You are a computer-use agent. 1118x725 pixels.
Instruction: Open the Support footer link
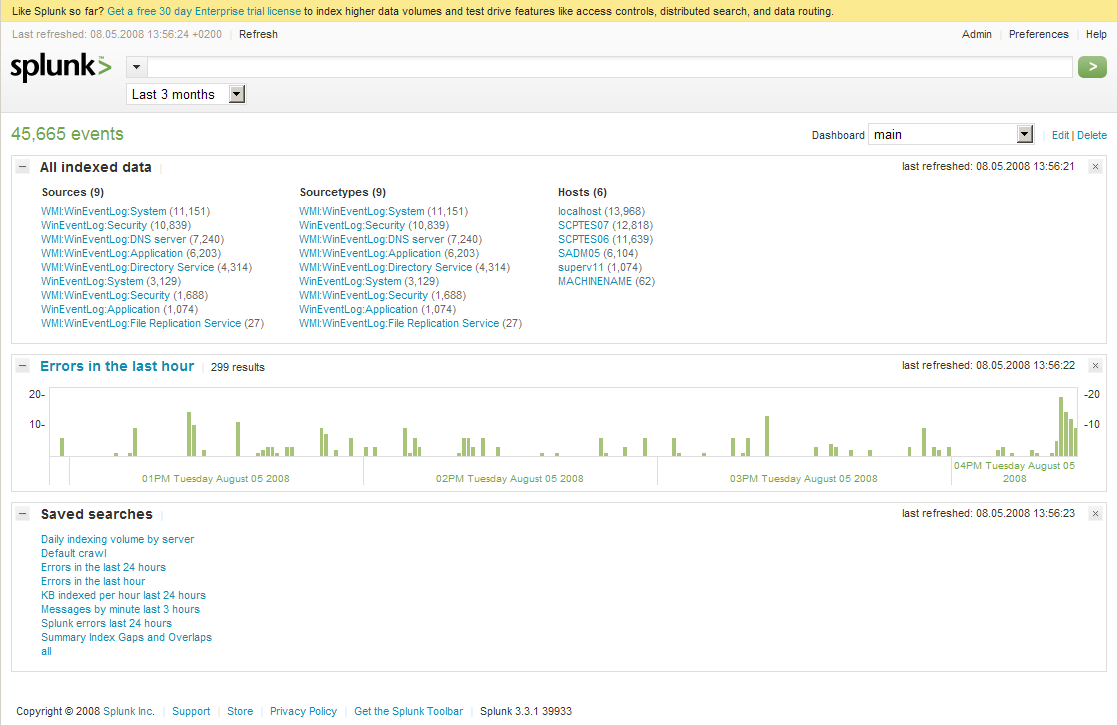point(191,711)
